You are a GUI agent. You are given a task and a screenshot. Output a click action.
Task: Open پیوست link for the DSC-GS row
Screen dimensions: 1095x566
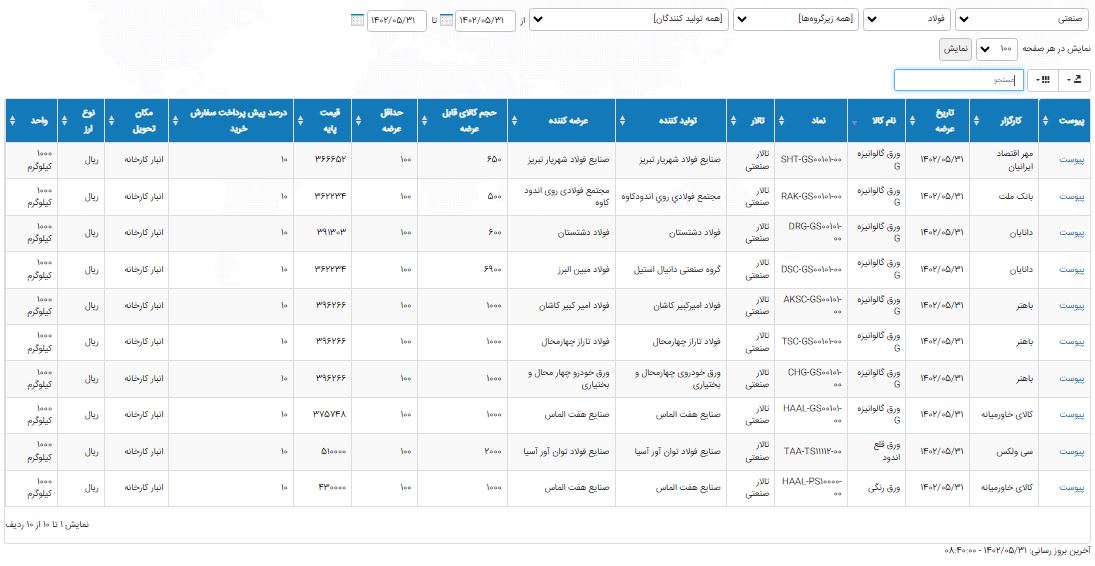tap(1072, 269)
